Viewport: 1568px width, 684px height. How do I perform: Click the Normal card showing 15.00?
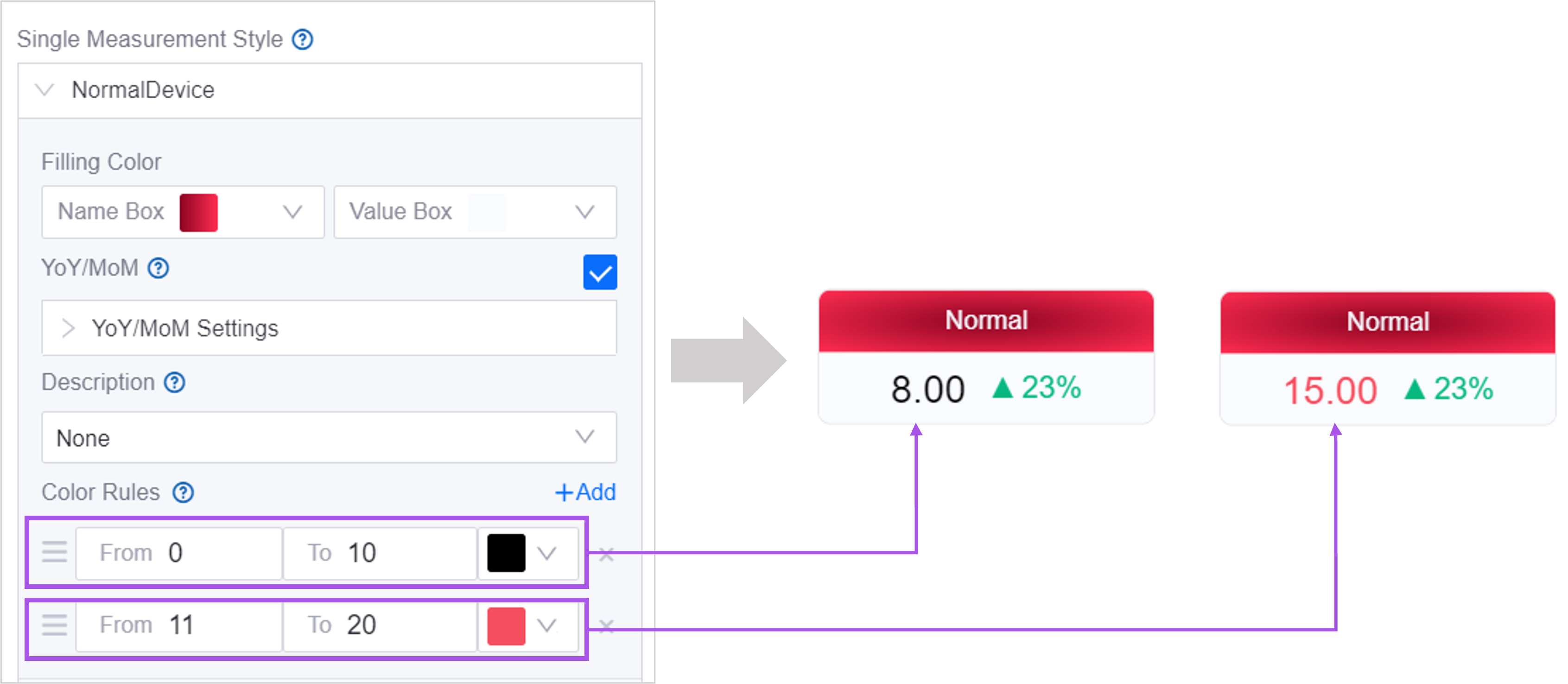(1387, 358)
